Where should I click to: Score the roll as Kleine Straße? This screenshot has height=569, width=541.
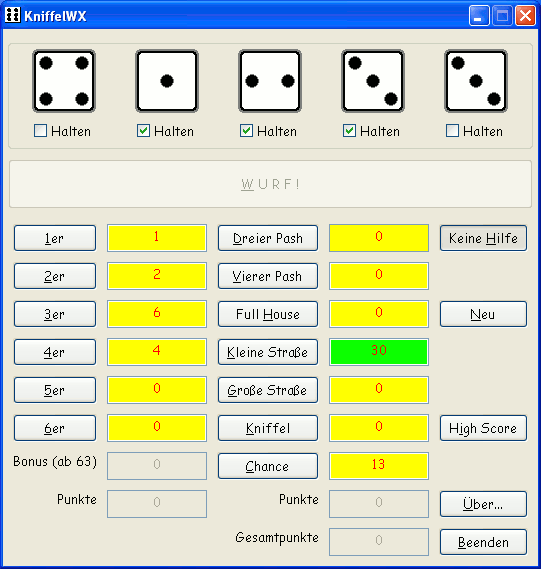268,352
